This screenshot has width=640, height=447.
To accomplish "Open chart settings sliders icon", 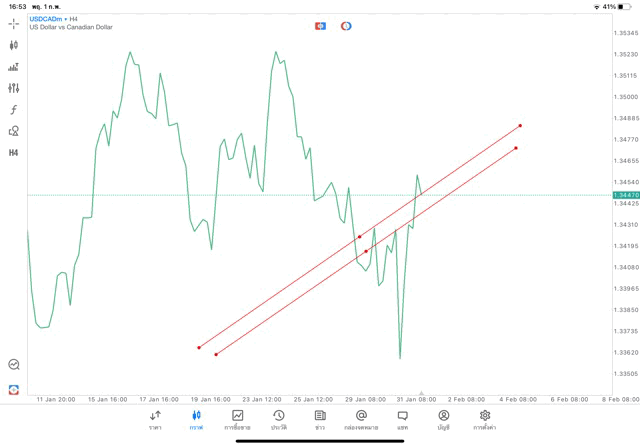I will [13, 88].
